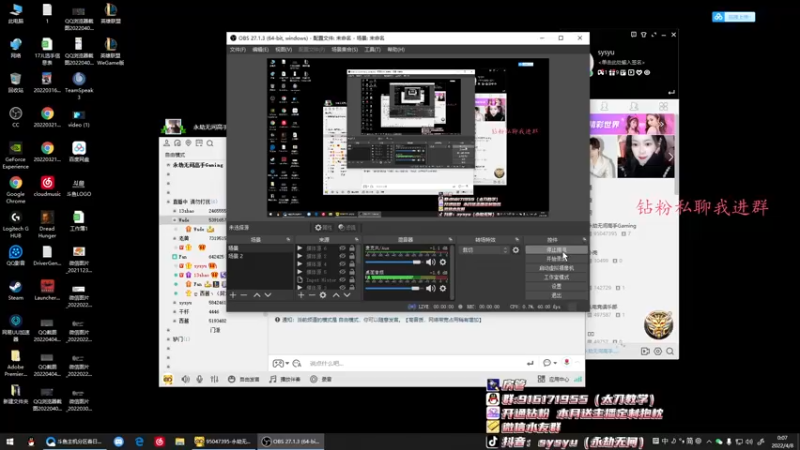The image size is (800, 450).
Task: Open TeamSpeak 3 desktop shortcut
Action: click(x=79, y=86)
